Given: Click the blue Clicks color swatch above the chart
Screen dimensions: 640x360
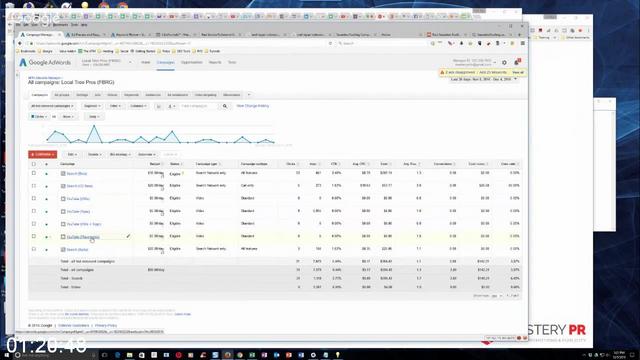Looking at the screenshot, I should click(32, 117).
